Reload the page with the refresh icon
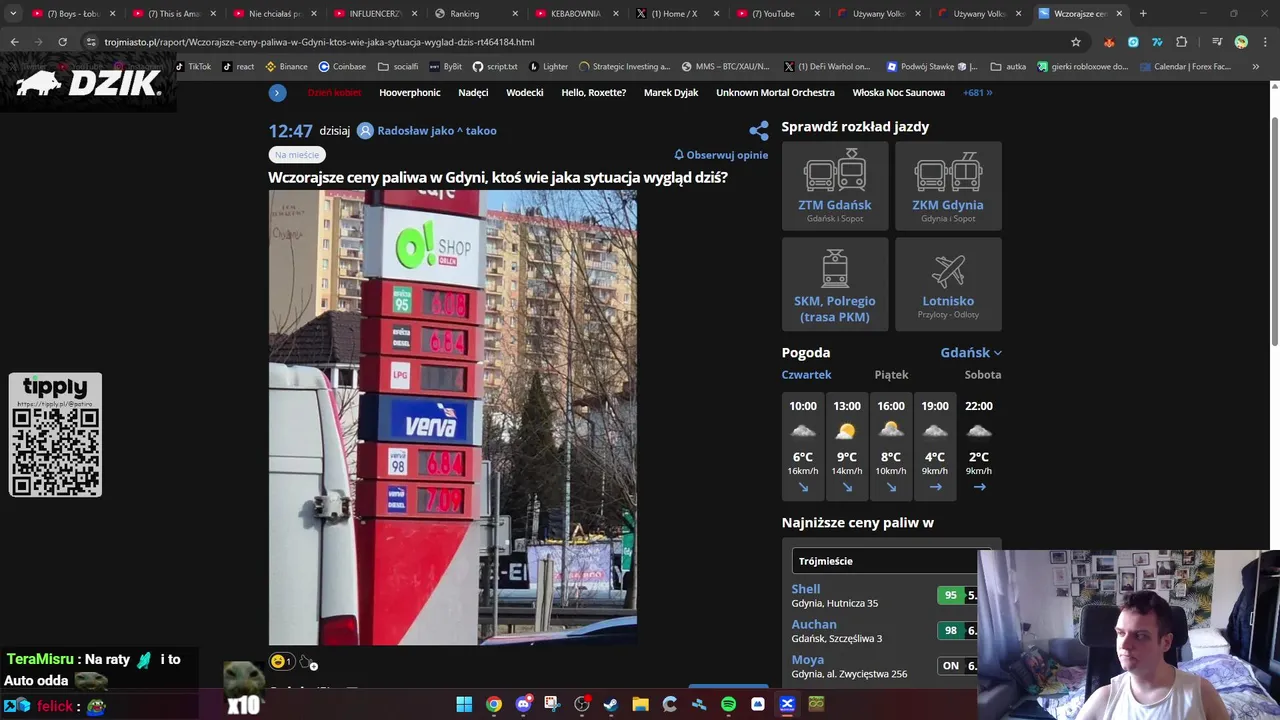Image resolution: width=1280 pixels, height=720 pixels. (x=62, y=42)
